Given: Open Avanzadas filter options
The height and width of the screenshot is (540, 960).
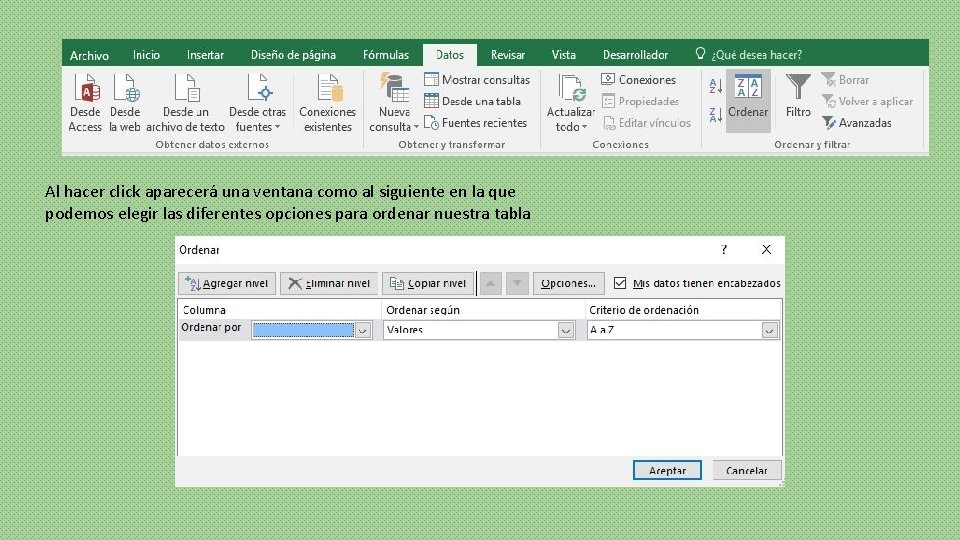Looking at the screenshot, I should point(857,123).
